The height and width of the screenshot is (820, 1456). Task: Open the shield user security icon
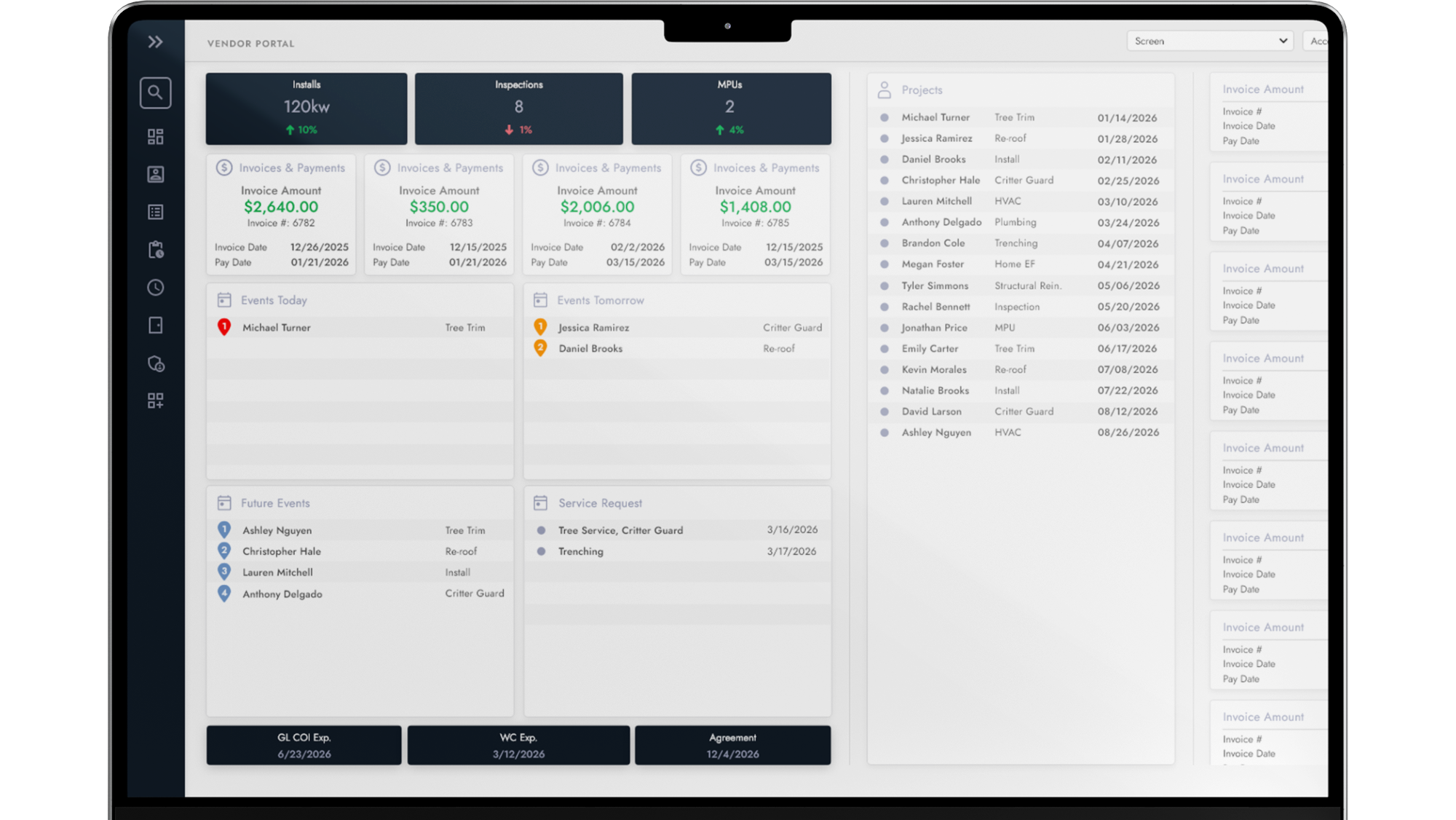pyautogui.click(x=155, y=363)
